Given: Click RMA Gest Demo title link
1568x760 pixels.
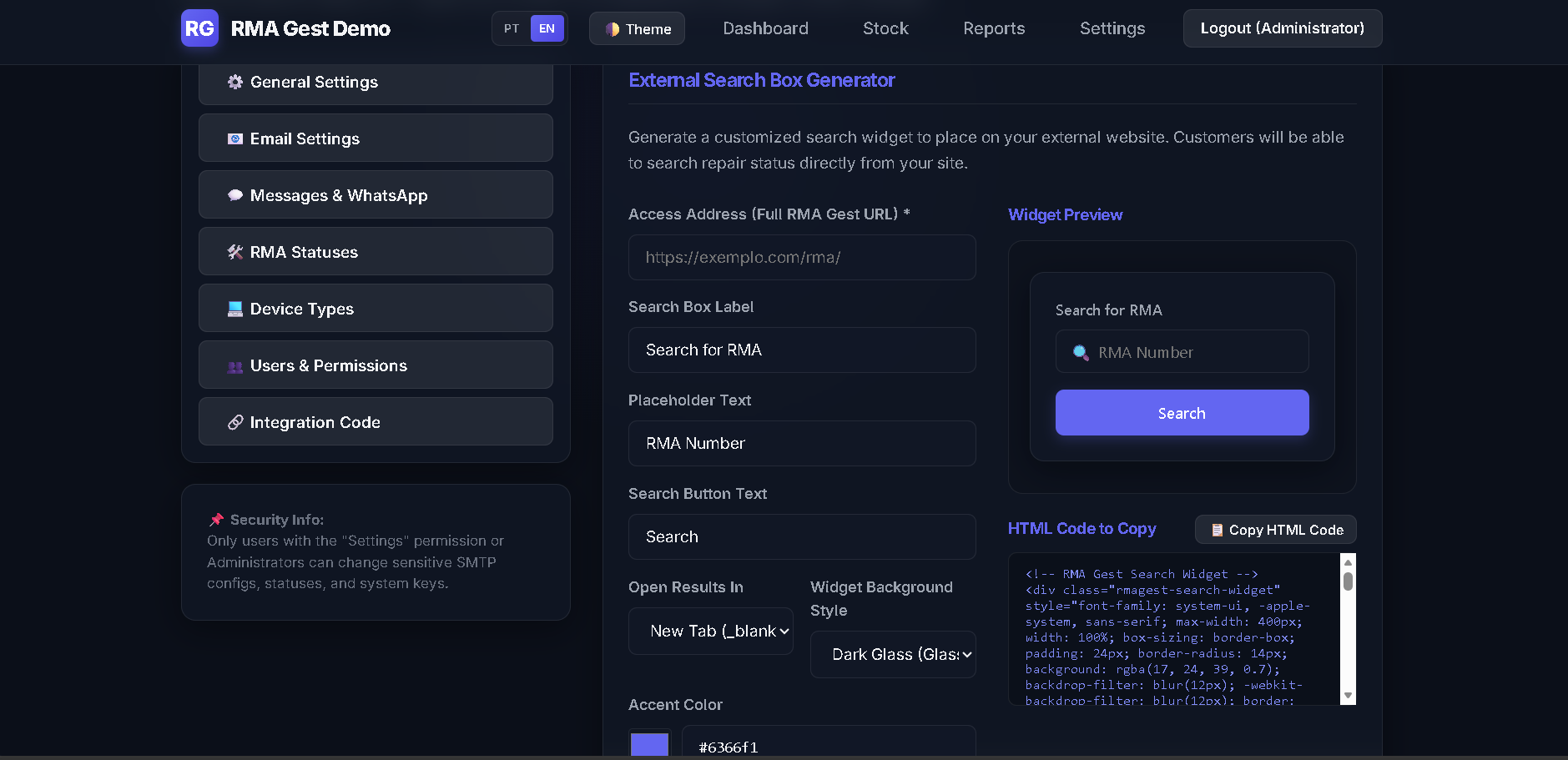Looking at the screenshot, I should click(310, 28).
